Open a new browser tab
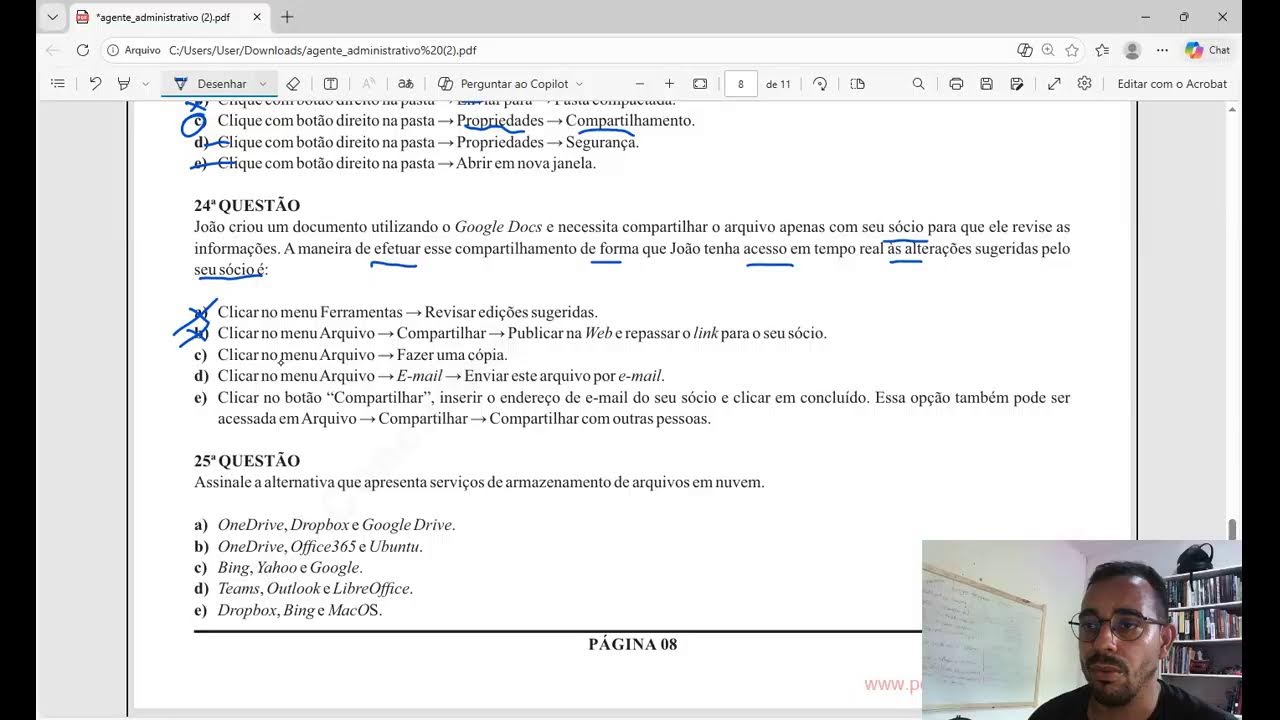 pyautogui.click(x=287, y=17)
